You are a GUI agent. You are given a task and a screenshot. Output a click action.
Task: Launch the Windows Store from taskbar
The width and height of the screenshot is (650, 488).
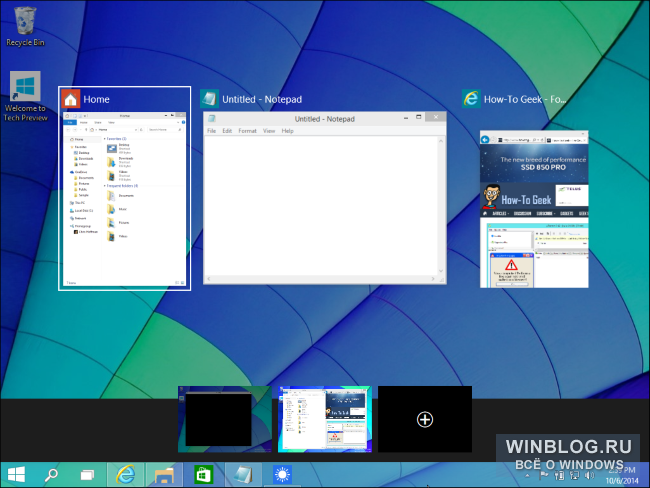coord(203,475)
